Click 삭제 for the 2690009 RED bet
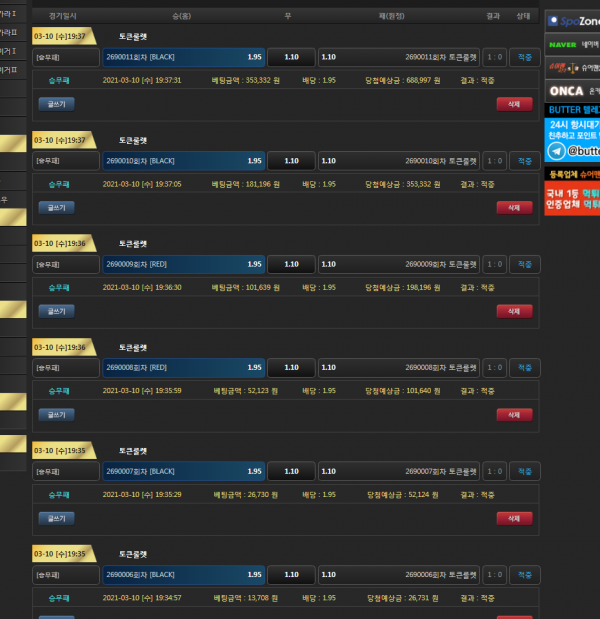The image size is (600, 619). point(514,311)
